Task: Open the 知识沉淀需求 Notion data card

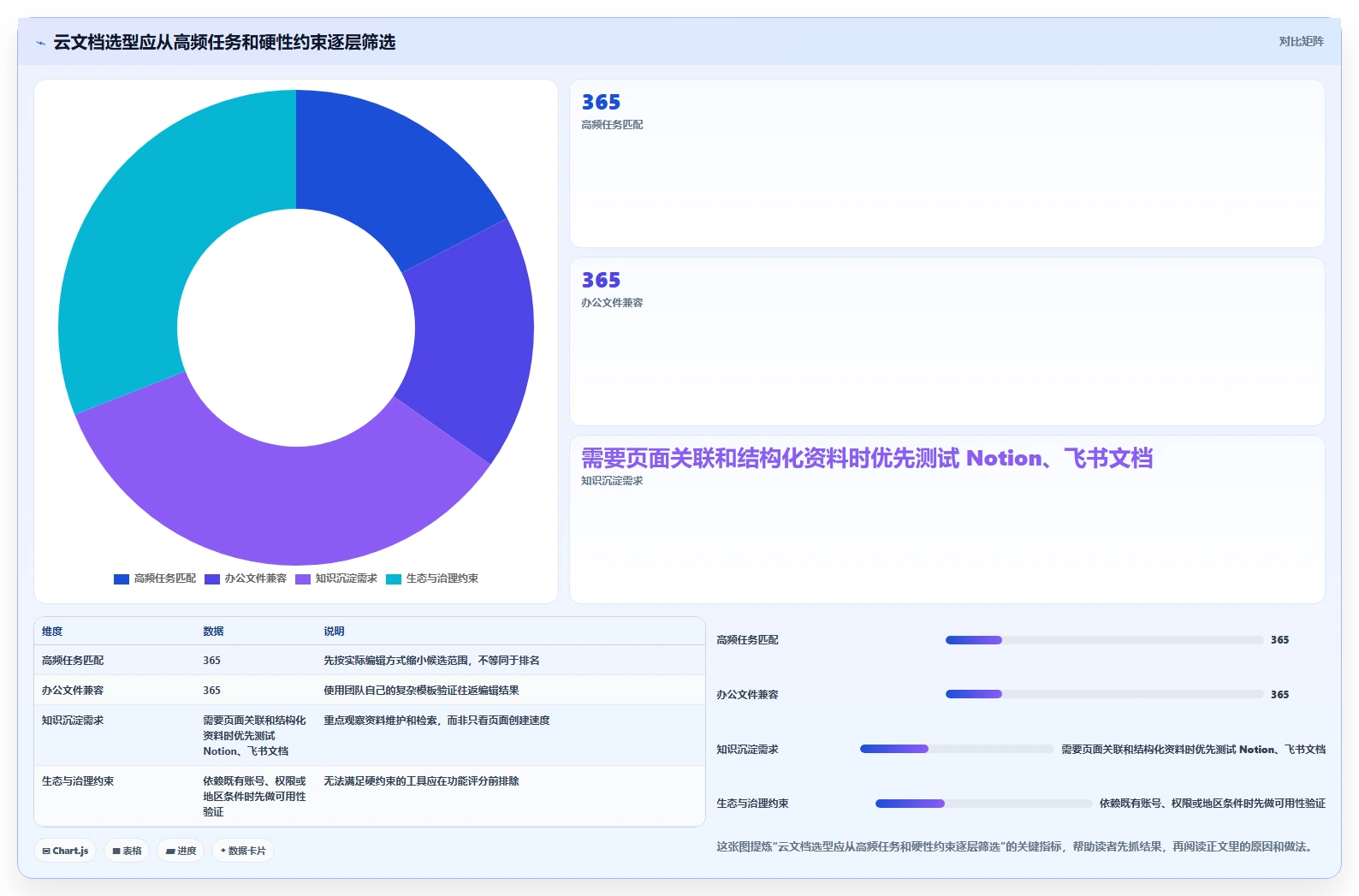Action: click(947, 519)
